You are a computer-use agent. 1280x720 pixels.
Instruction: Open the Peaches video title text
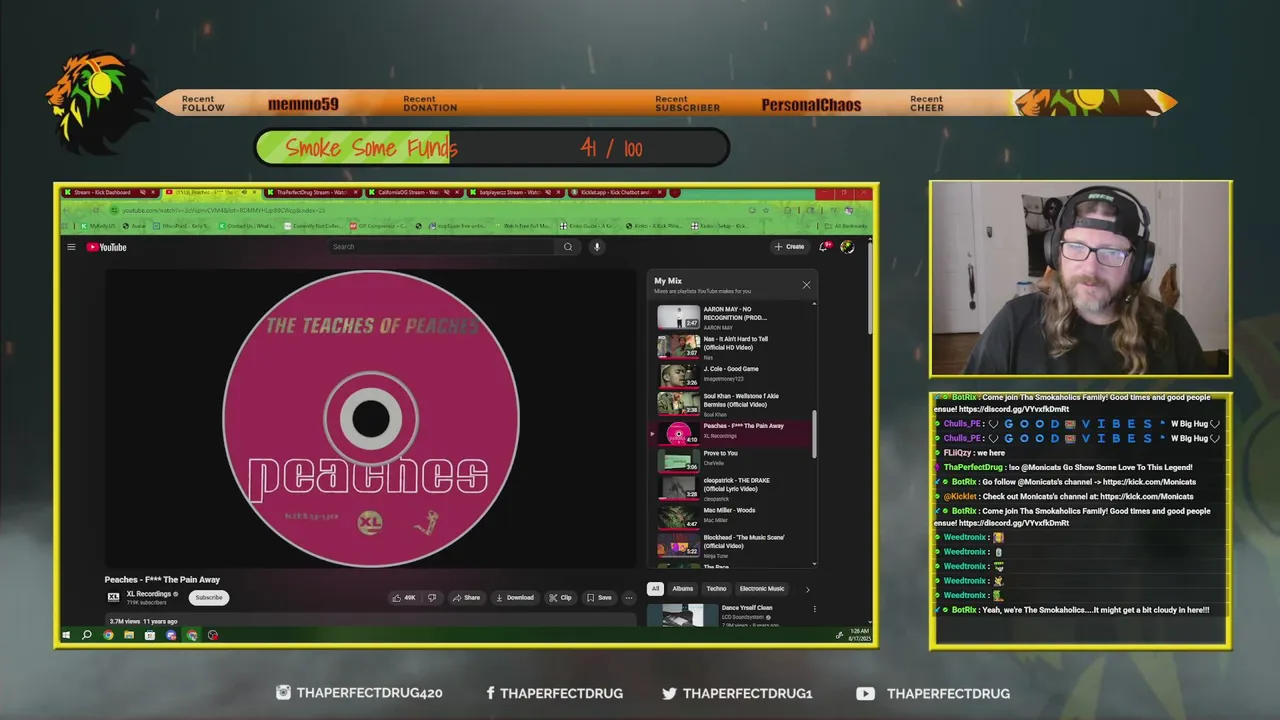point(162,580)
